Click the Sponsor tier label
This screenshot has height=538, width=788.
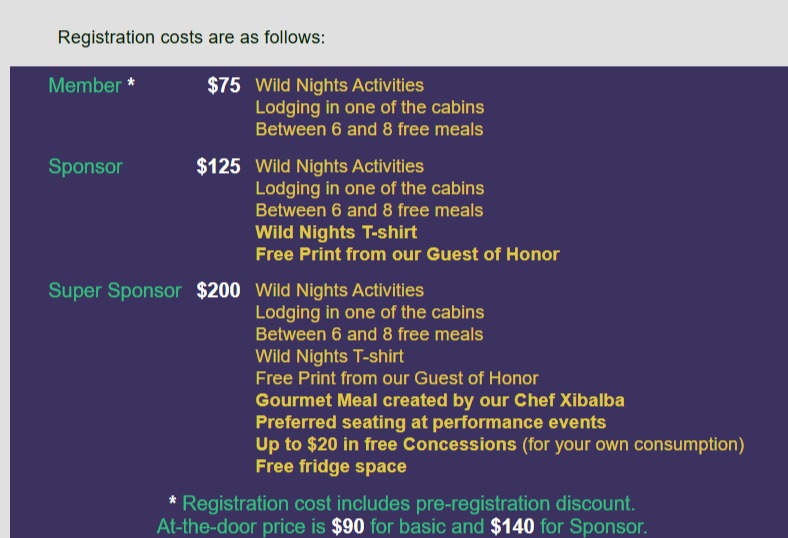[85, 167]
